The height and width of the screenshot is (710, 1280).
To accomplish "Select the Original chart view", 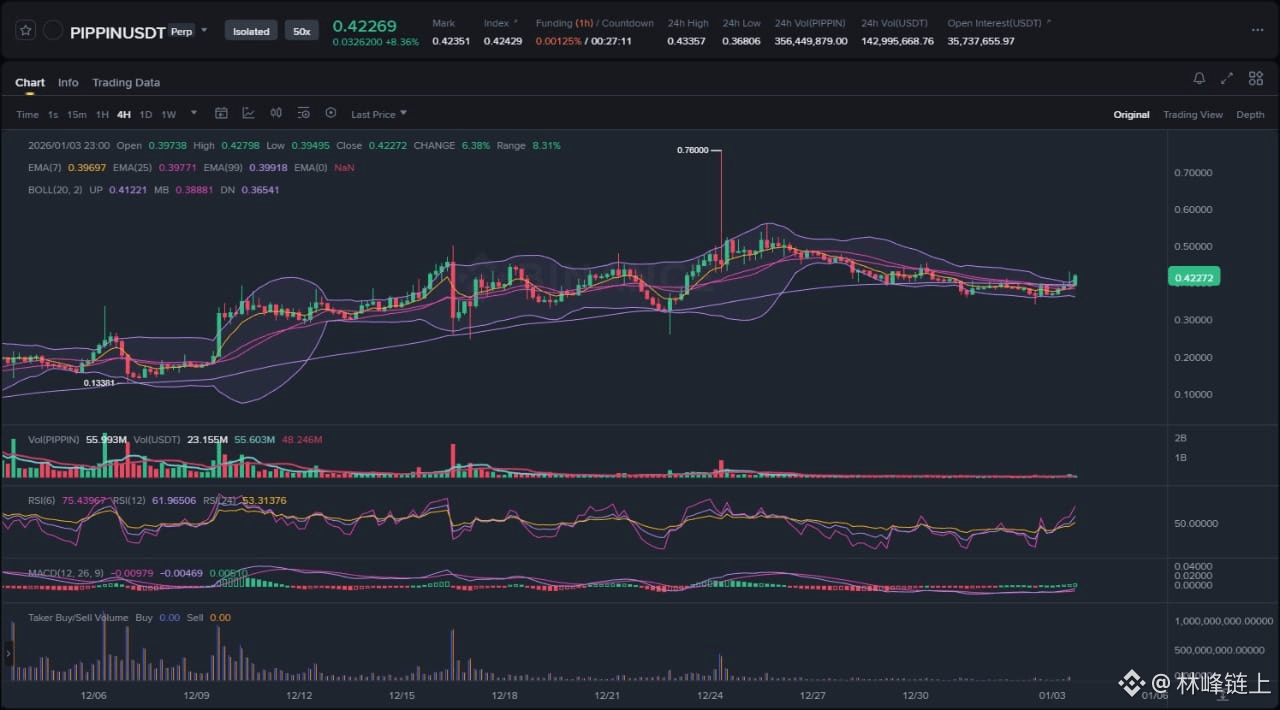I will click(x=1131, y=114).
